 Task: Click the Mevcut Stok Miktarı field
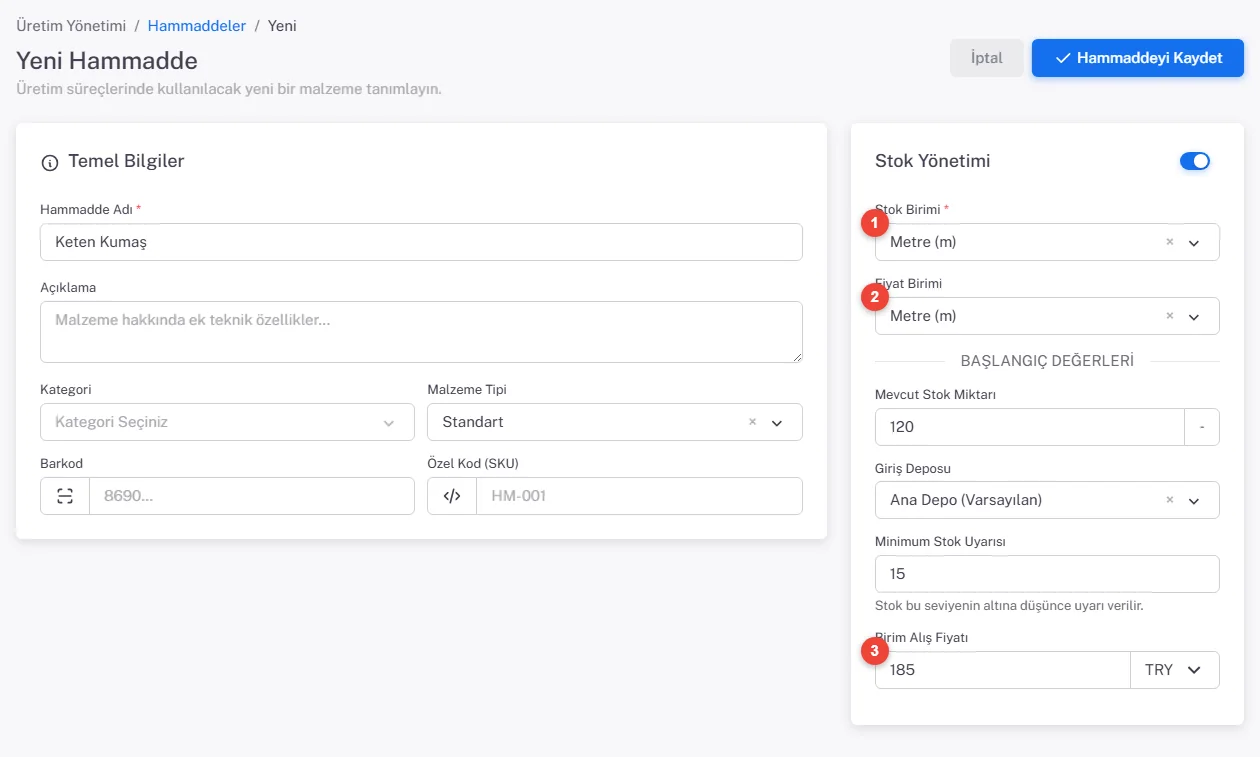tap(1030, 427)
